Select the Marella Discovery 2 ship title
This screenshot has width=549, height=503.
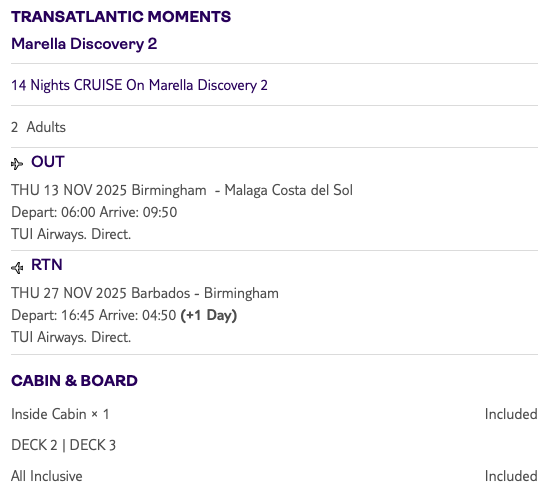click(x=84, y=44)
